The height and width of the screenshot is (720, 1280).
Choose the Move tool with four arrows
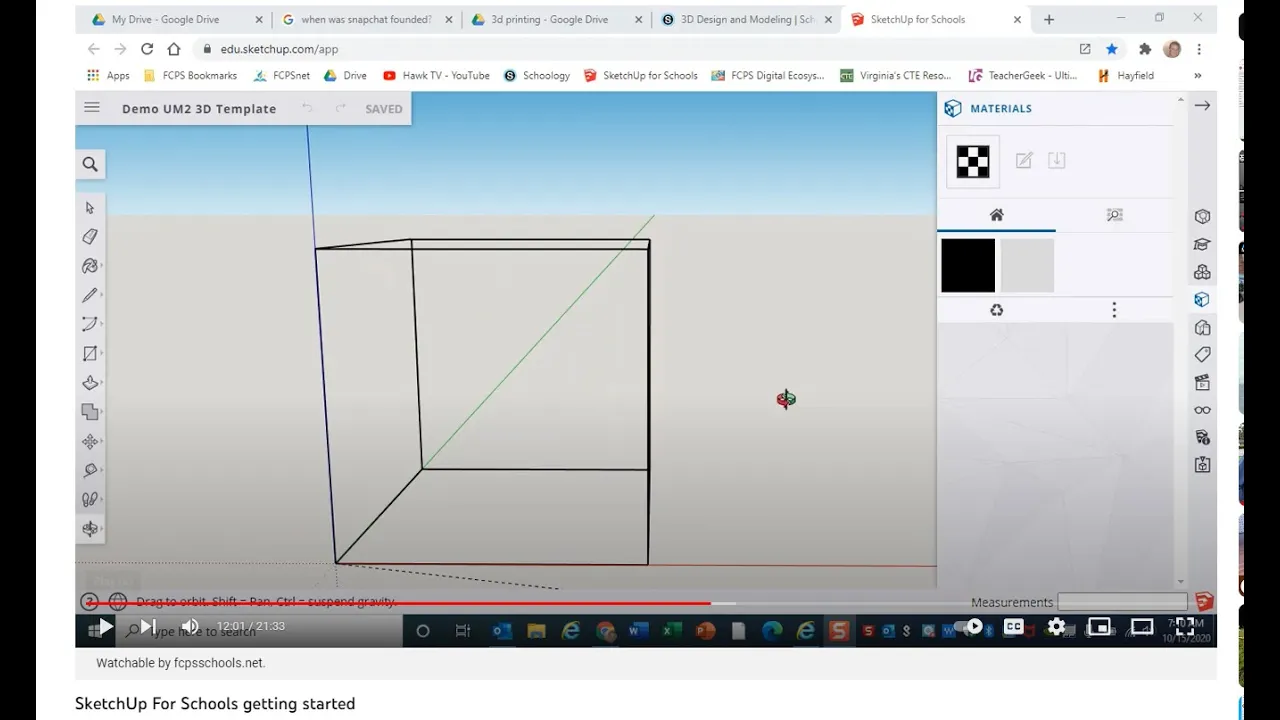90,441
